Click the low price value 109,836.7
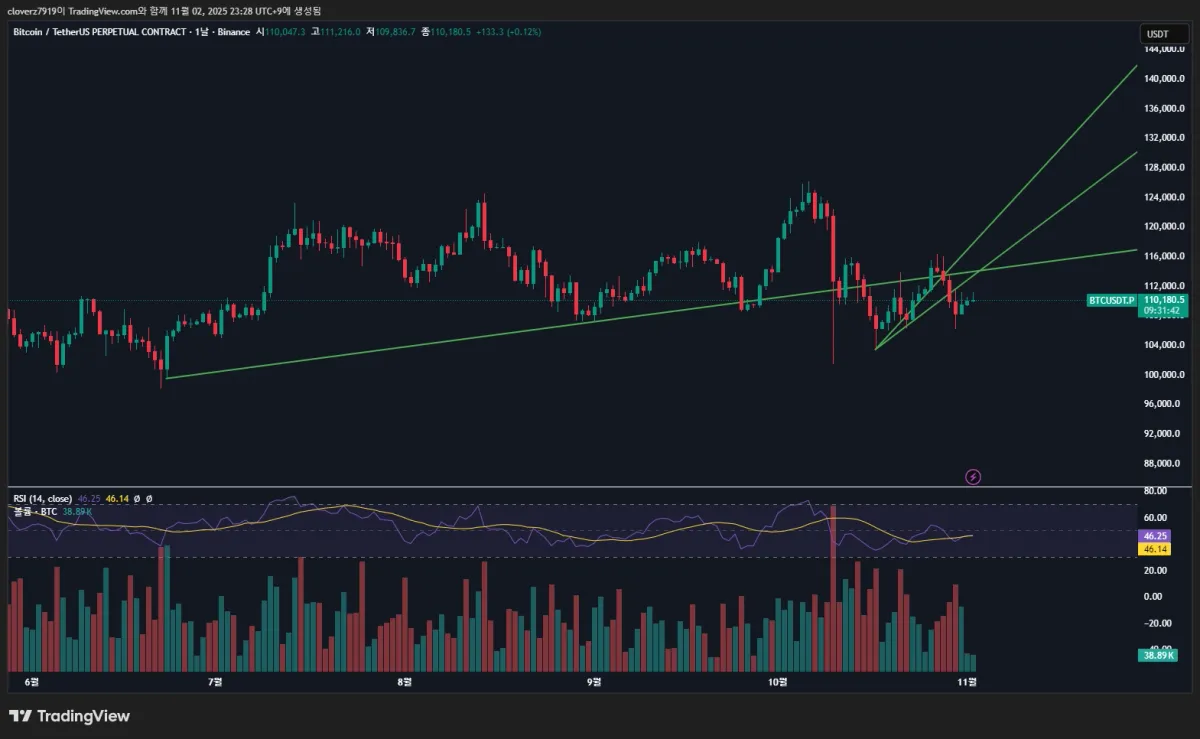The image size is (1200, 739). (396, 32)
